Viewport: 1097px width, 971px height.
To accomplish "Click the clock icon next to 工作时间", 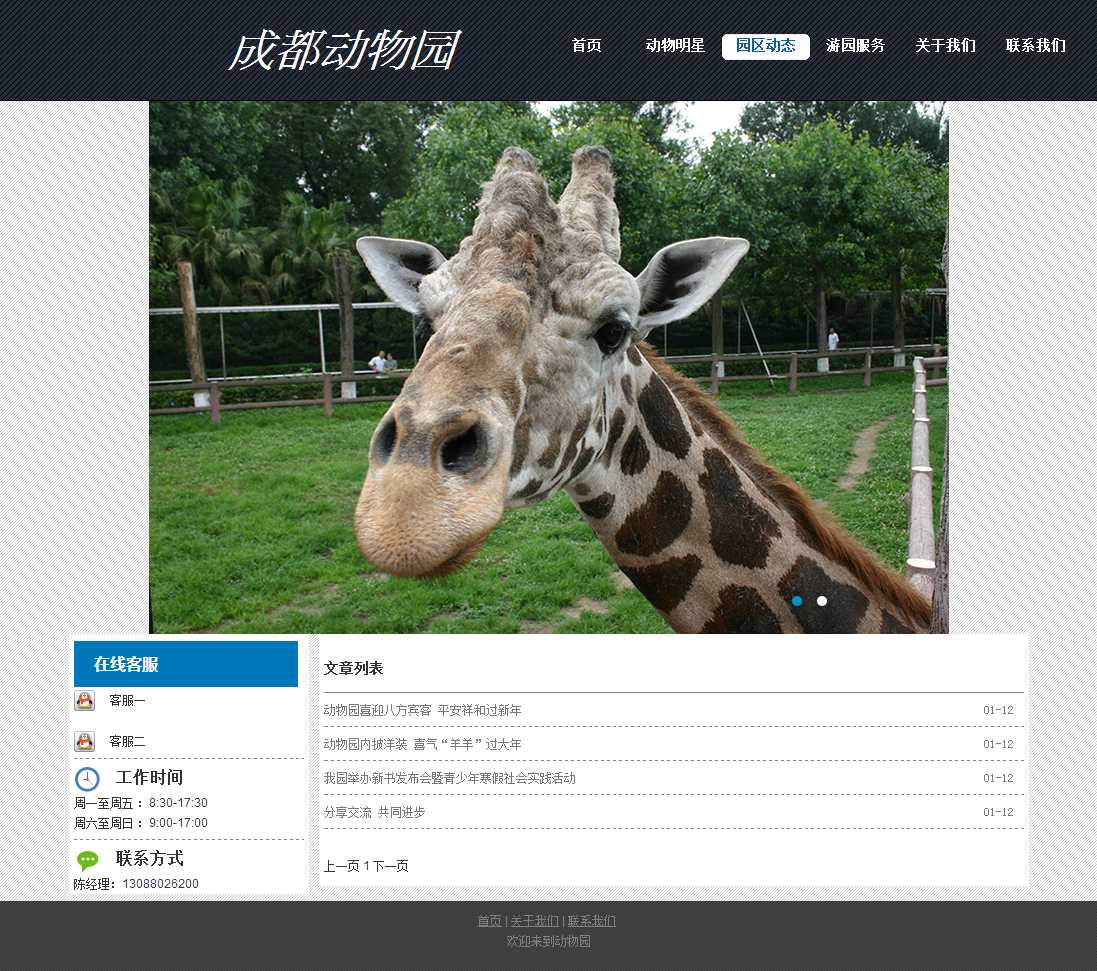I will tap(87, 778).
